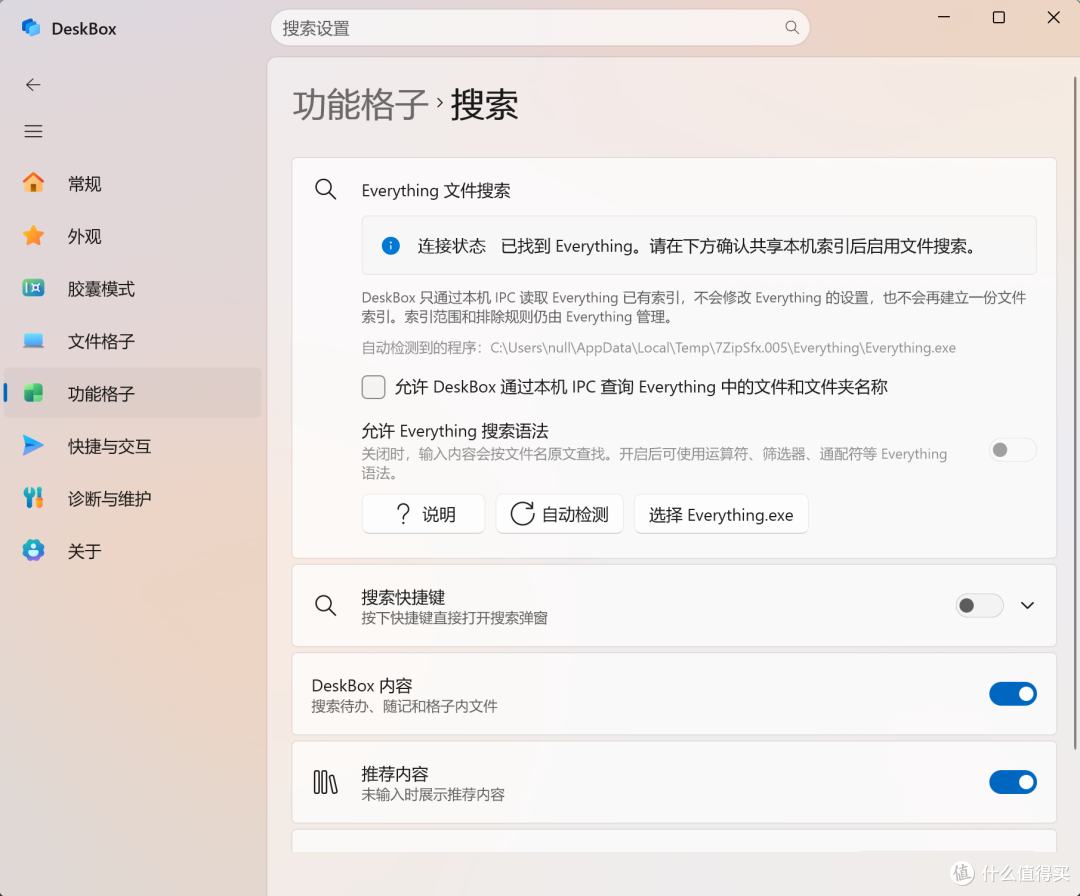Click 选择 Everything.exe button
The image size is (1080, 896).
pyautogui.click(x=721, y=514)
